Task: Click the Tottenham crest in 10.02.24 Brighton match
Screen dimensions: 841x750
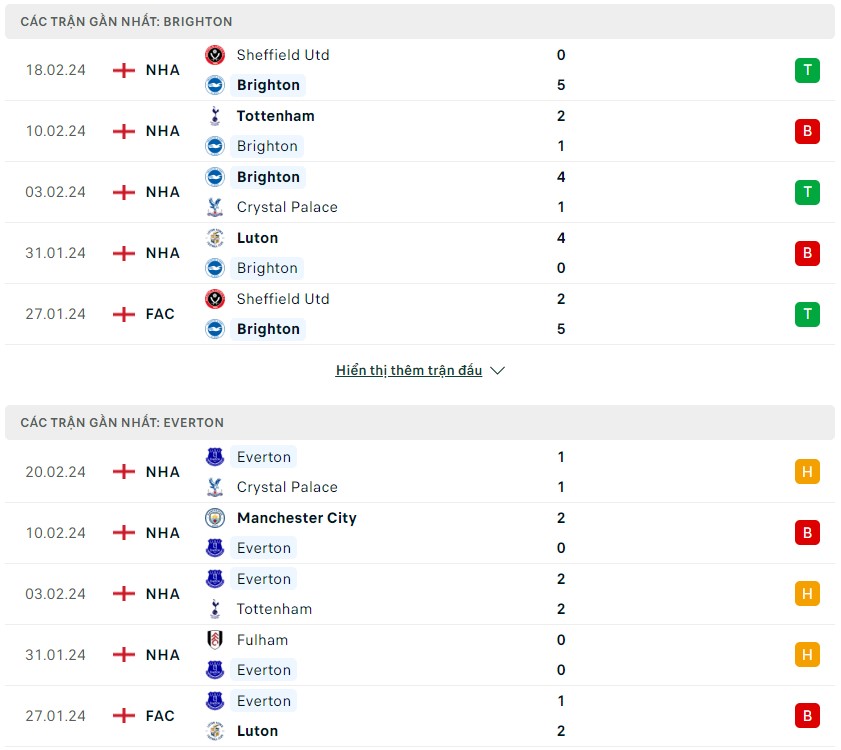Action: point(215,116)
